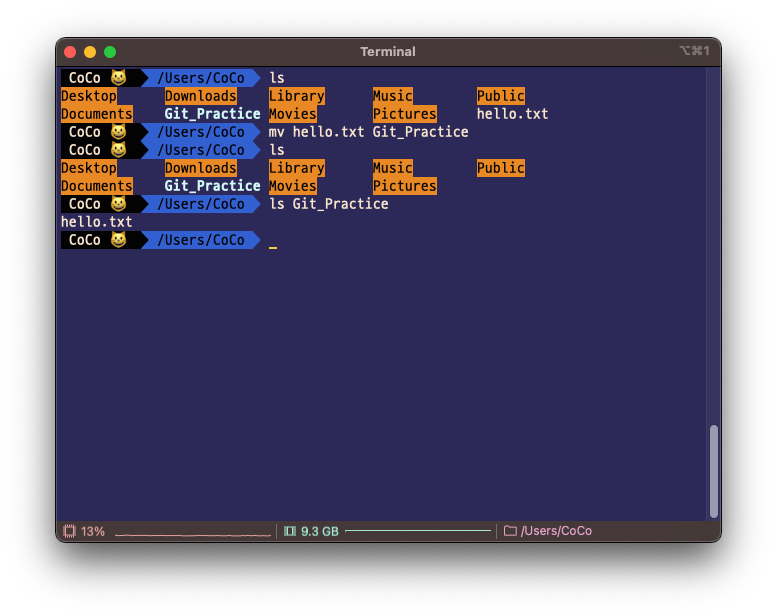Close the Terminal window with the red button

click(70, 52)
